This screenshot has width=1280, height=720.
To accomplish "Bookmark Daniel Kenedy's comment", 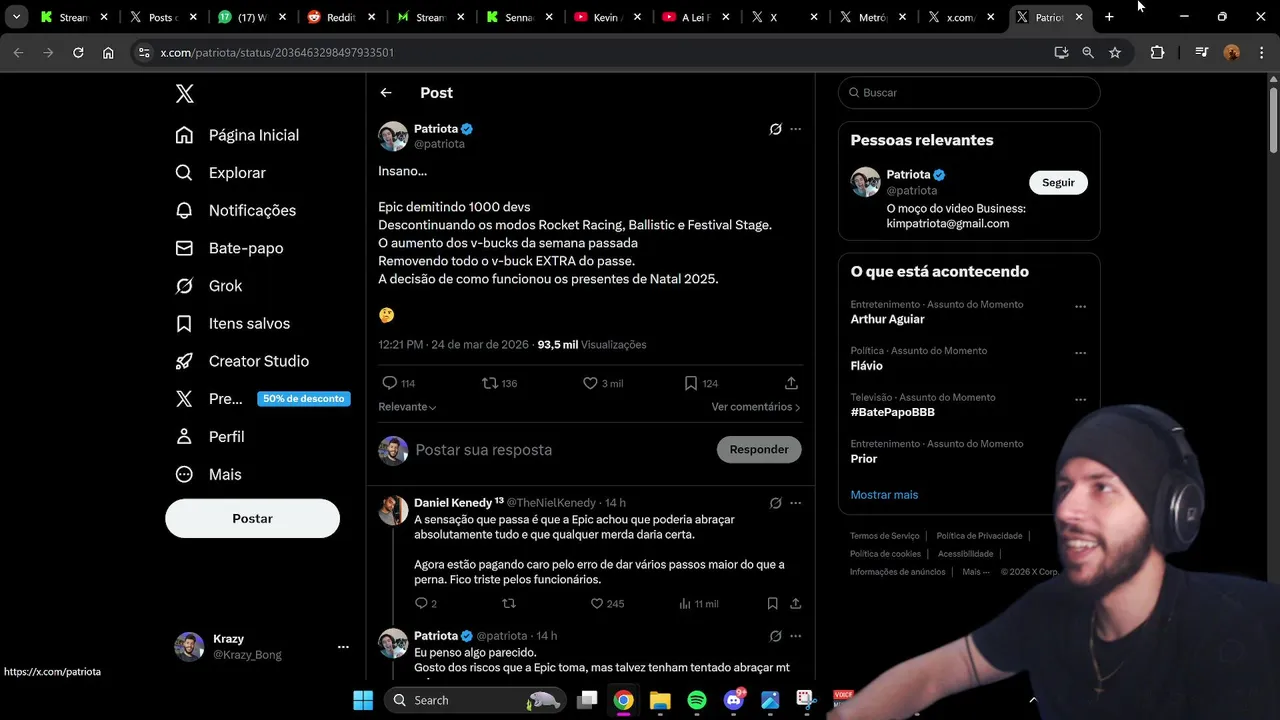I will pos(773,604).
